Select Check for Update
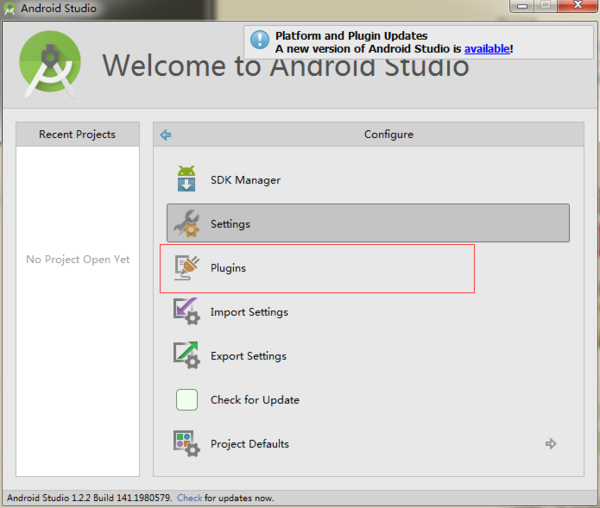 click(x=368, y=400)
